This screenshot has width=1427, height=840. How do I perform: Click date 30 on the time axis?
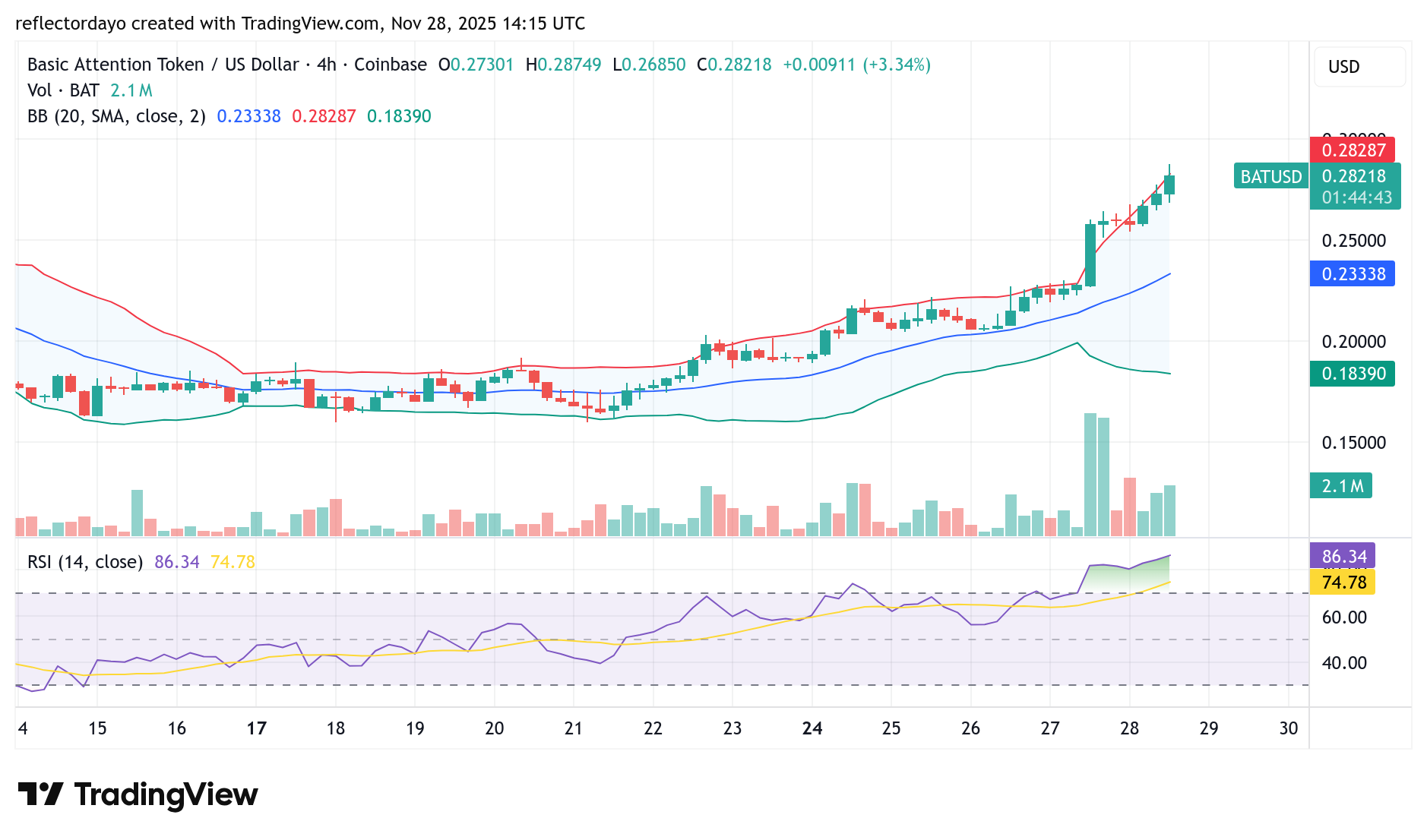[1288, 728]
